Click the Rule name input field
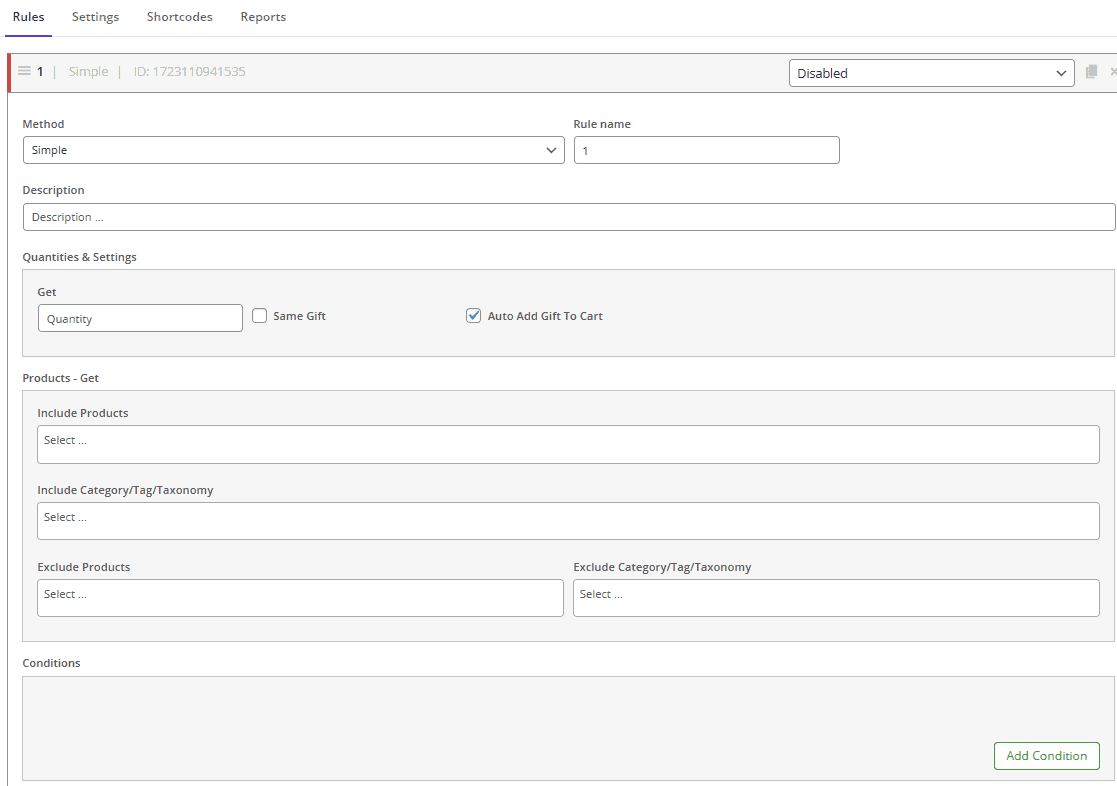This screenshot has width=1117, height=786. 706,150
